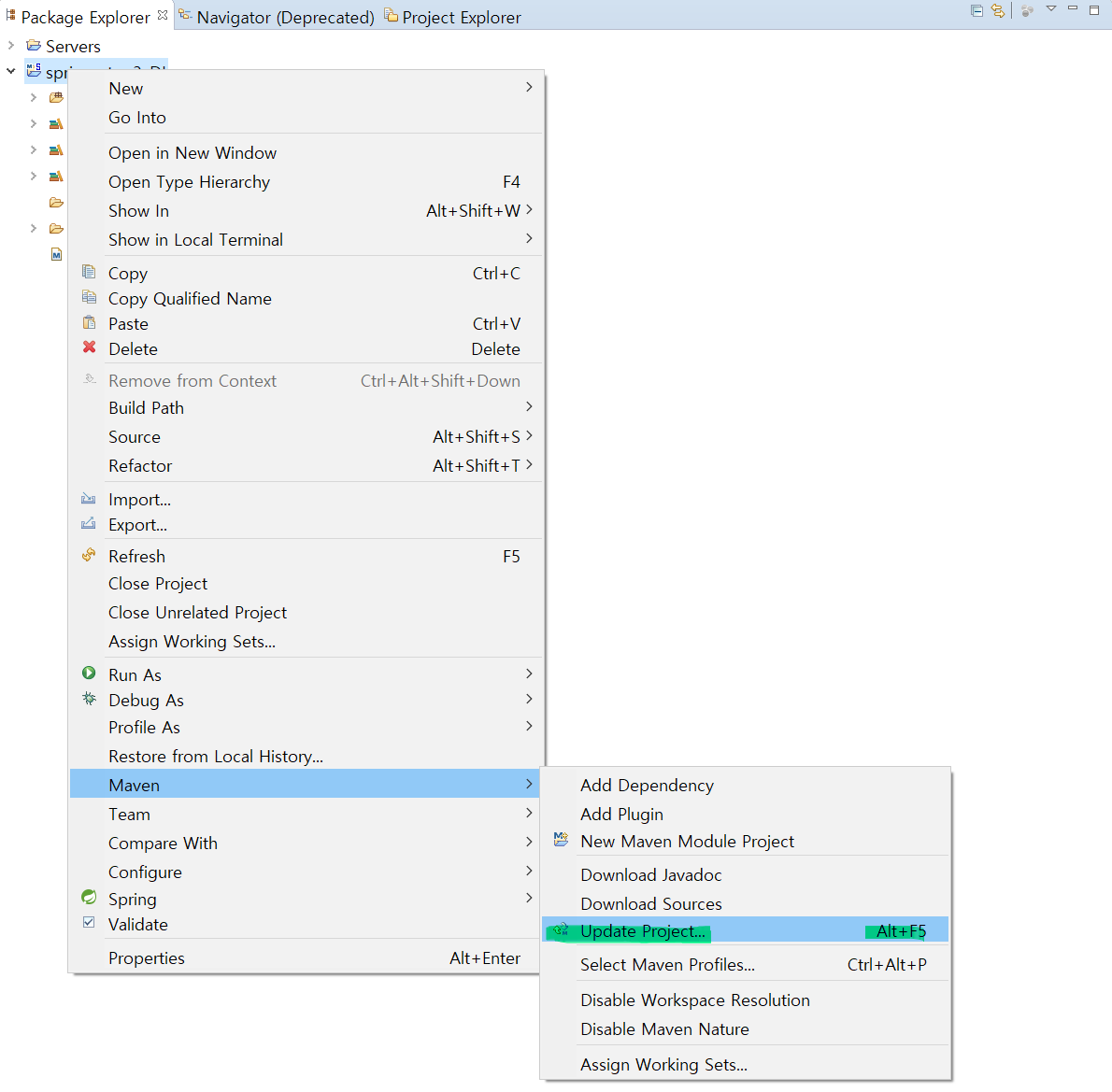Click the red Delete X icon
This screenshot has width=1112, height=1092.
(89, 347)
